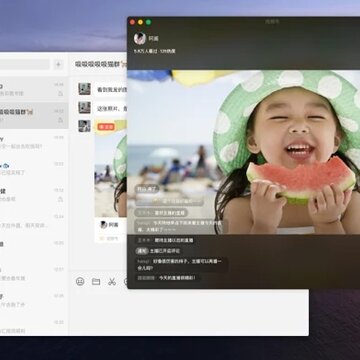Close the live stream window with red button
This screenshot has height=360, width=360.
132,22
